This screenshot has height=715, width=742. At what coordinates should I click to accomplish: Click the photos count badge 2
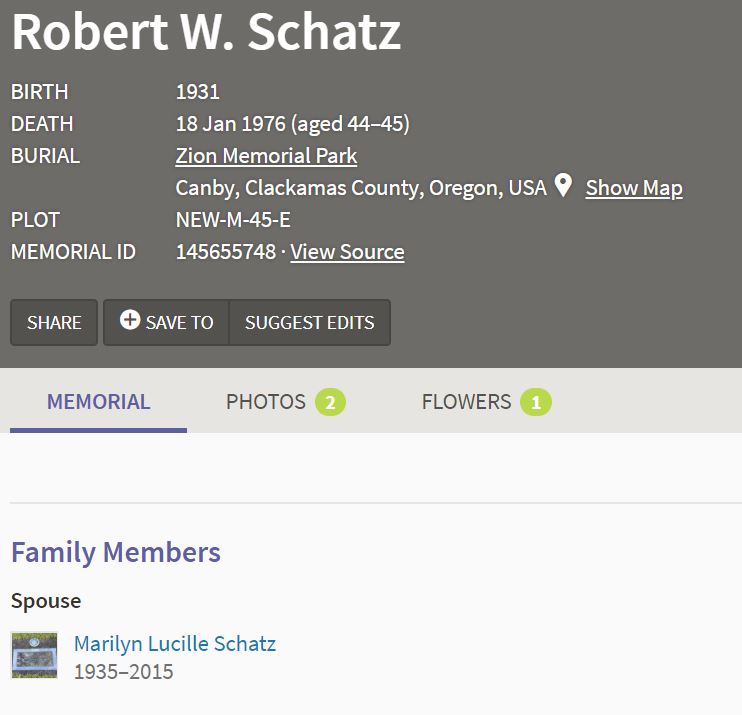click(x=330, y=403)
